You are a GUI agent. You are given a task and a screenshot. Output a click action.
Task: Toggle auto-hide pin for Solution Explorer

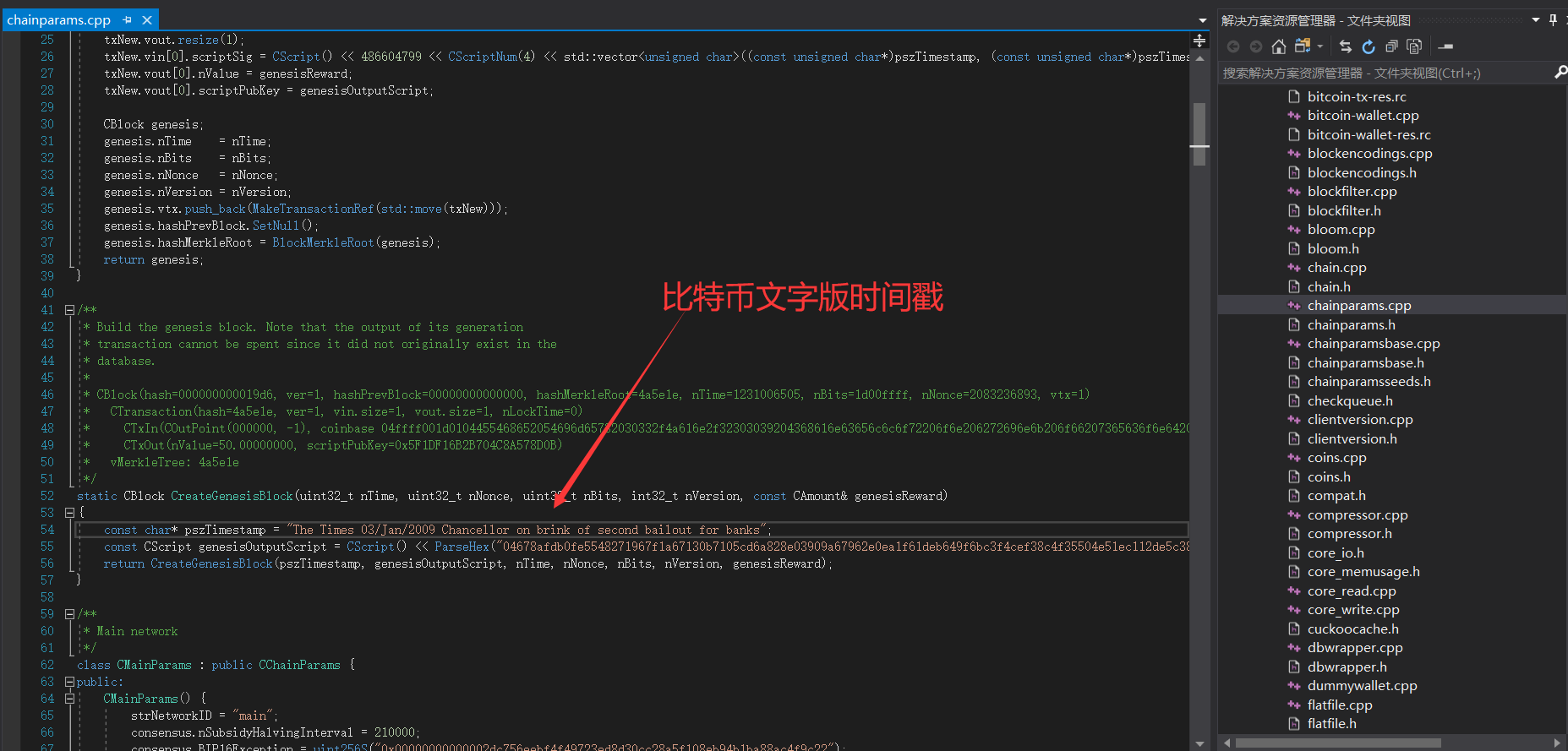(x=1553, y=20)
